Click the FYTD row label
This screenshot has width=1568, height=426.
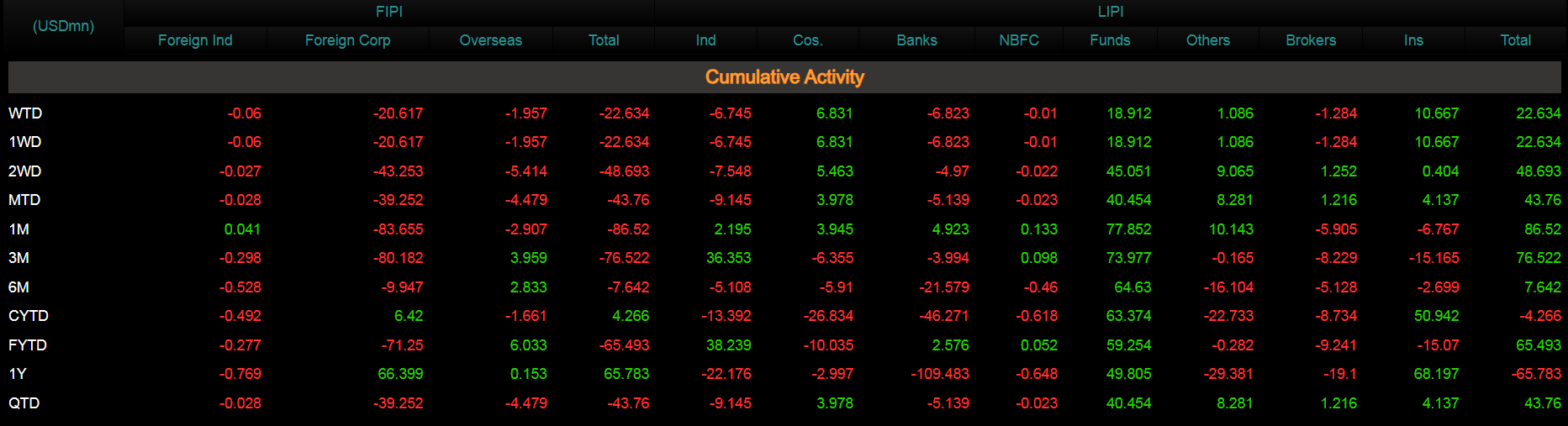point(28,345)
